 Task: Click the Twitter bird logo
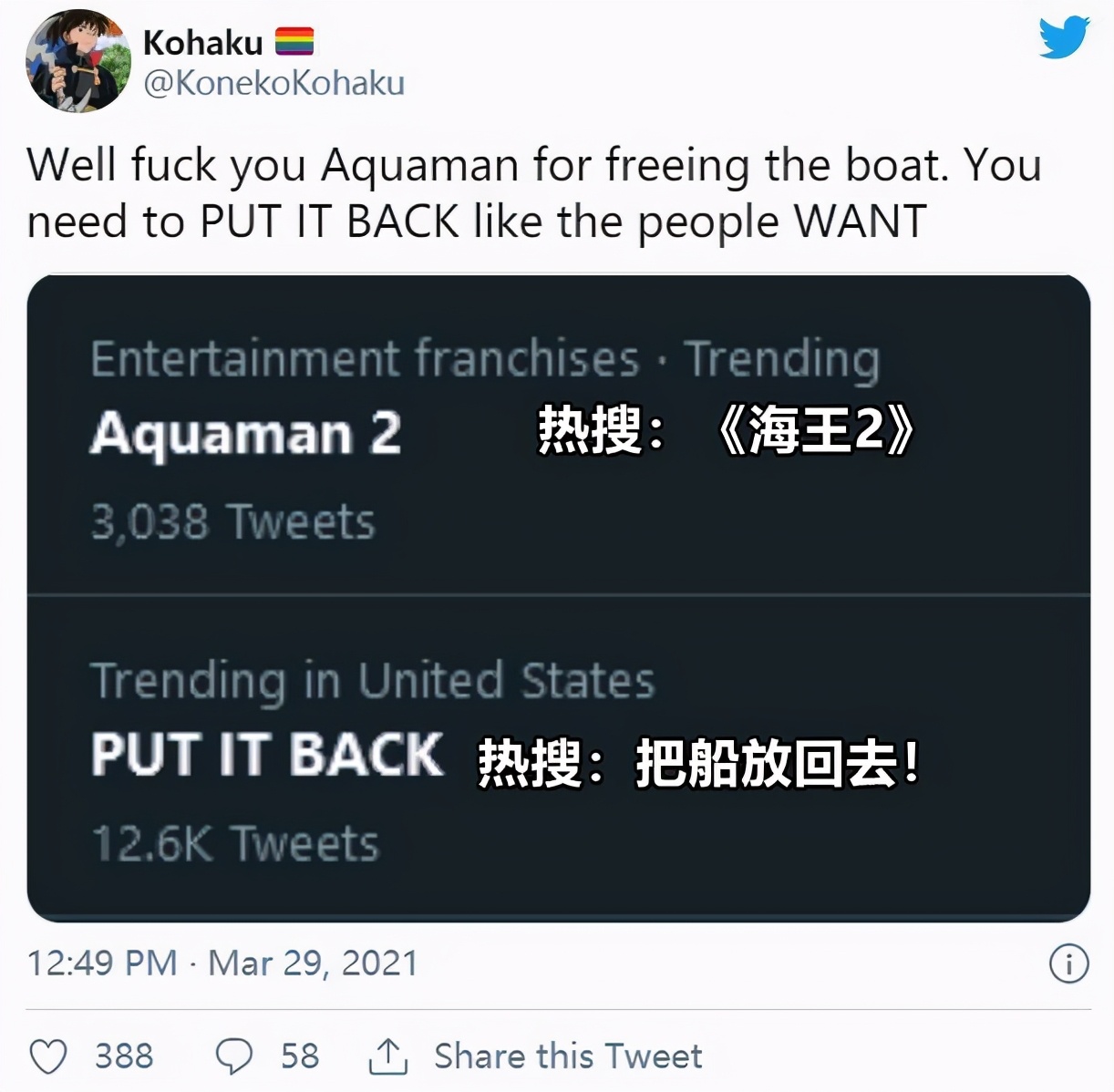(x=1064, y=37)
